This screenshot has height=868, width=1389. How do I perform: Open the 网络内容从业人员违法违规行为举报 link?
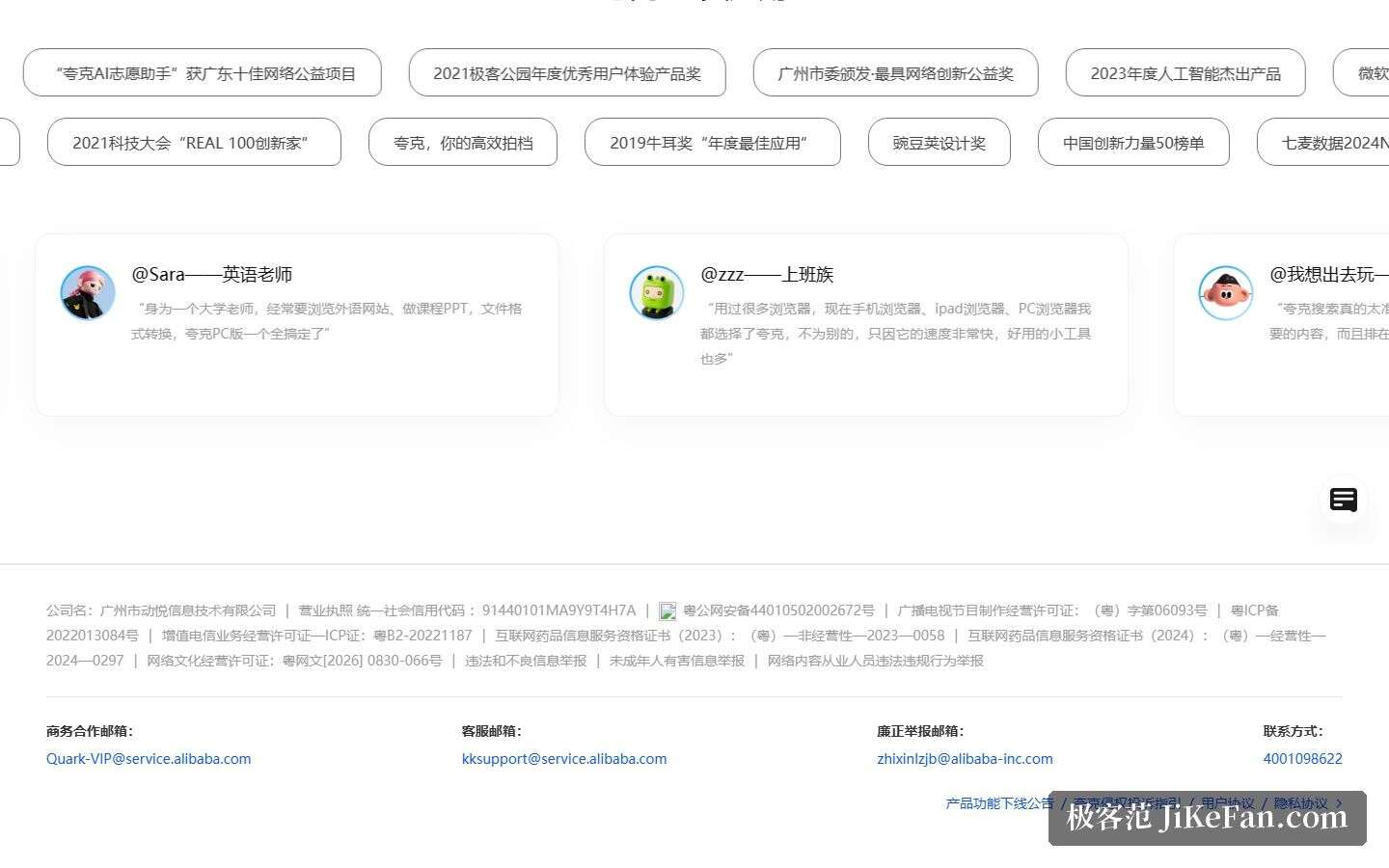point(876,661)
